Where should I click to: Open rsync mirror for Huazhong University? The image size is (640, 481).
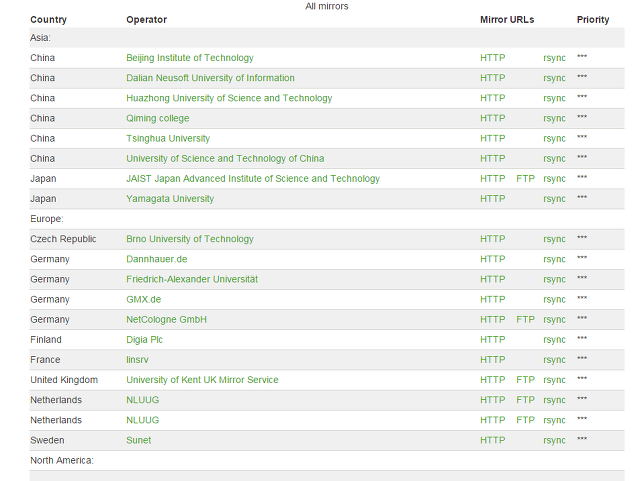[554, 98]
